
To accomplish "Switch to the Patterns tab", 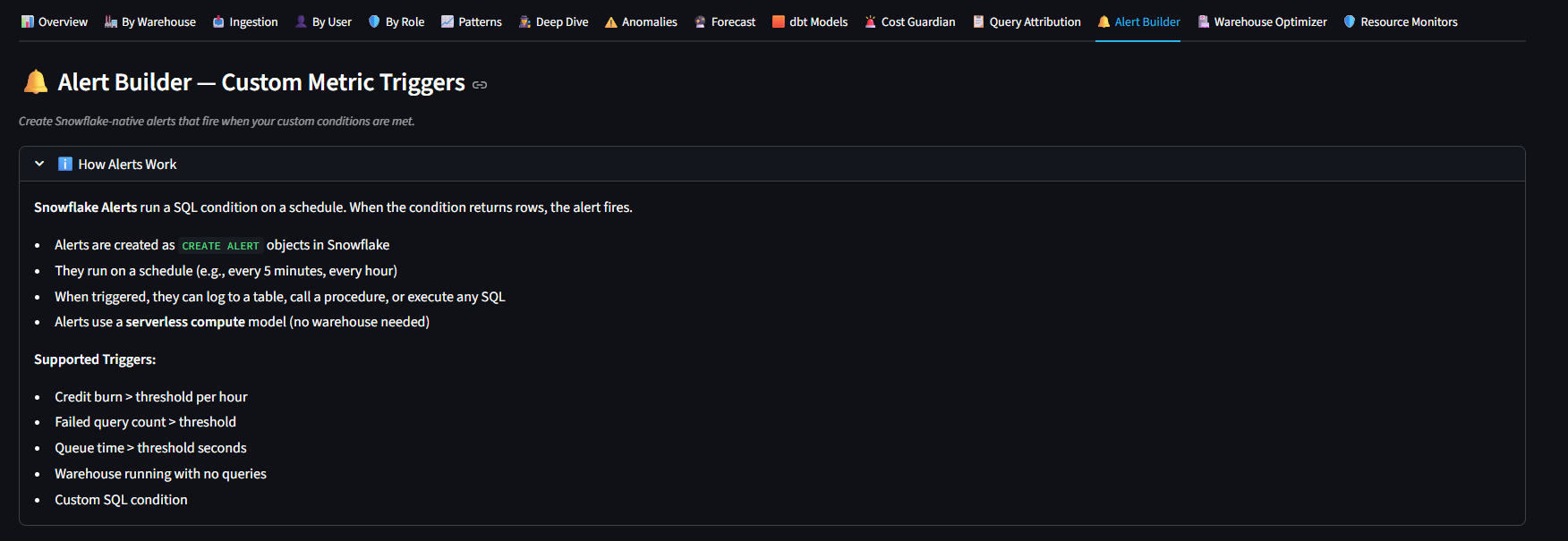I will (x=472, y=21).
